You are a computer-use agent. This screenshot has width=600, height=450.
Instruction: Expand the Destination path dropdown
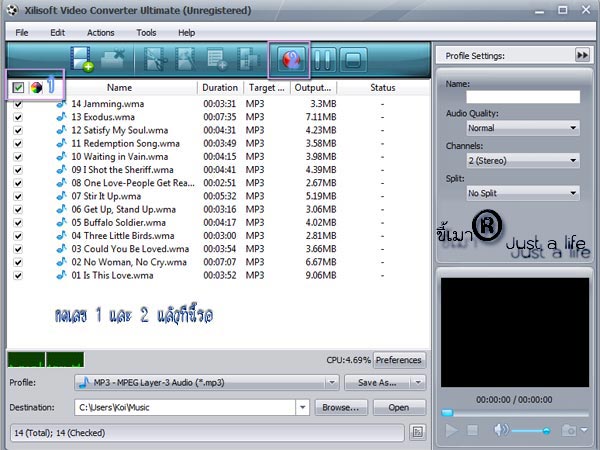pyautogui.click(x=302, y=407)
